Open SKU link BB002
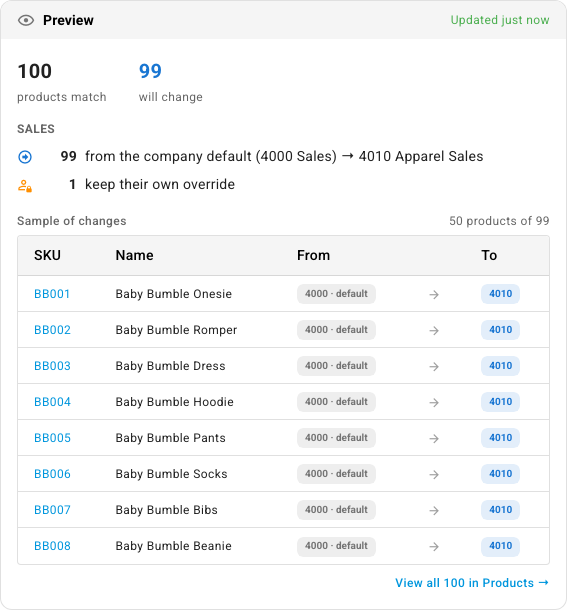Viewport: 567px width, 611px height. click(x=52, y=330)
